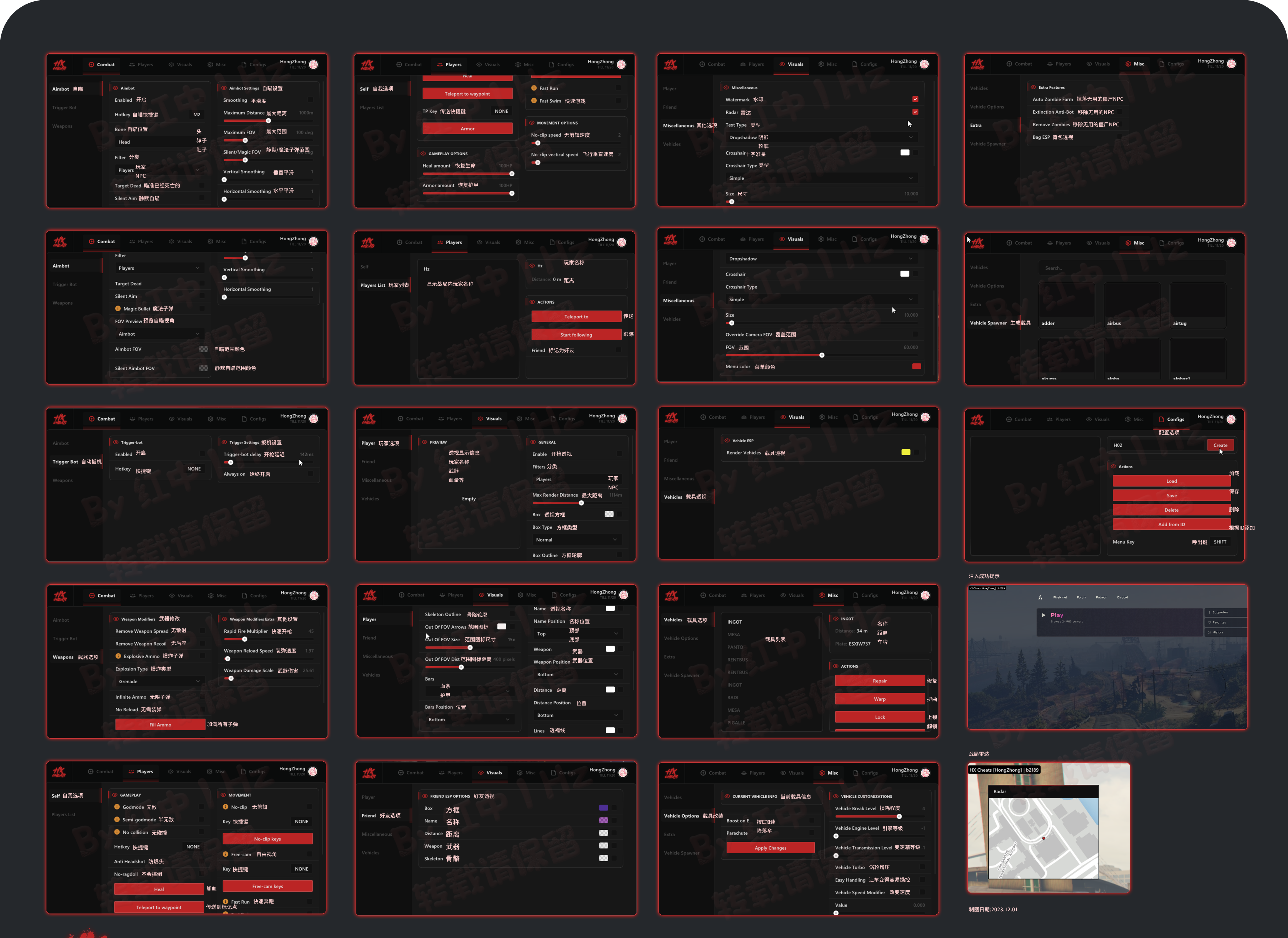Click the heart icon on the Favorites entry
Screen dimensions: 1288x938
click(x=1210, y=622)
